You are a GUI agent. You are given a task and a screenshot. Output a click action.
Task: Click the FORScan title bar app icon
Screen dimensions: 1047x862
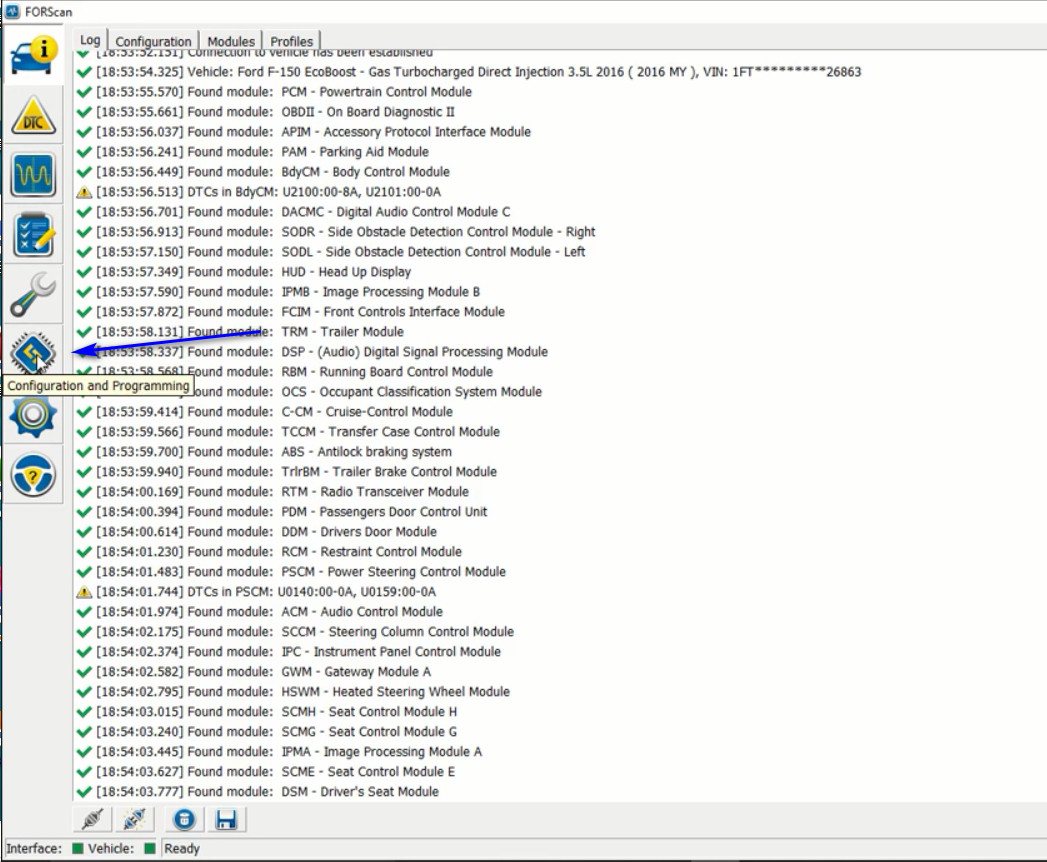12,11
